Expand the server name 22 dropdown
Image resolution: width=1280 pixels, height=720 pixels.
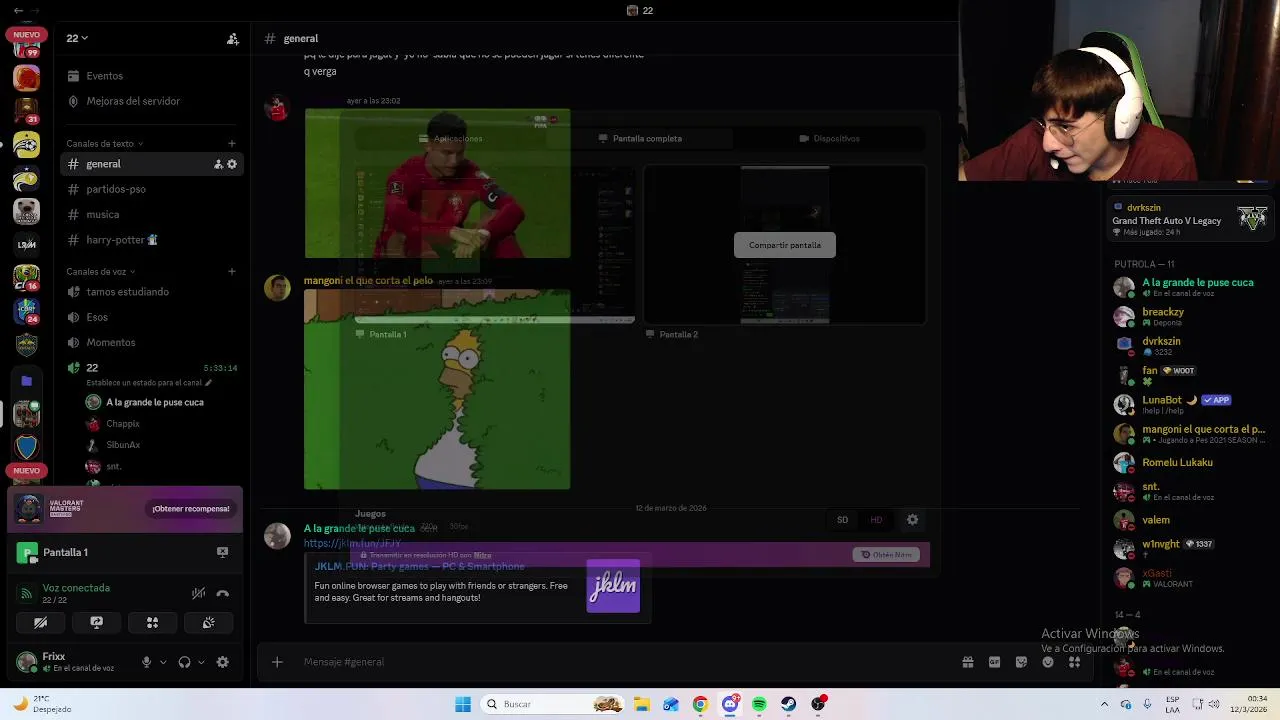pyautogui.click(x=77, y=38)
